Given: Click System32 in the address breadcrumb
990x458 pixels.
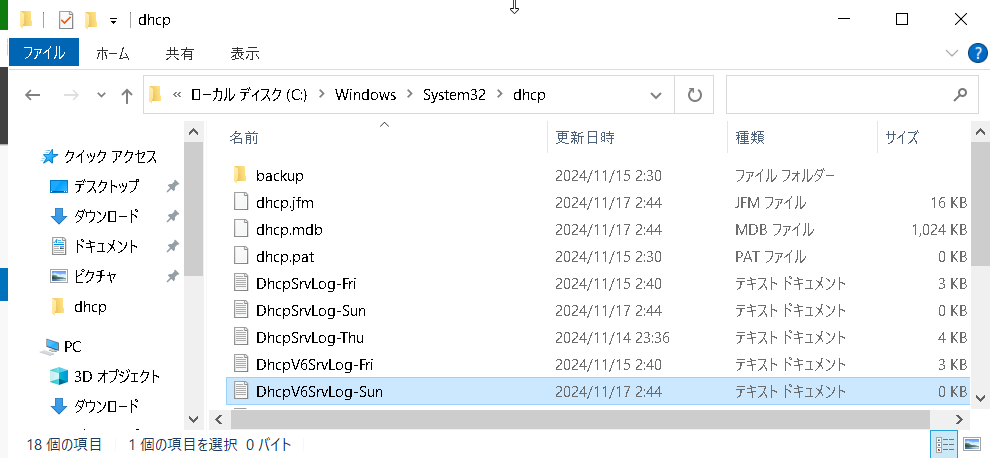Looking at the screenshot, I should pos(454,95).
